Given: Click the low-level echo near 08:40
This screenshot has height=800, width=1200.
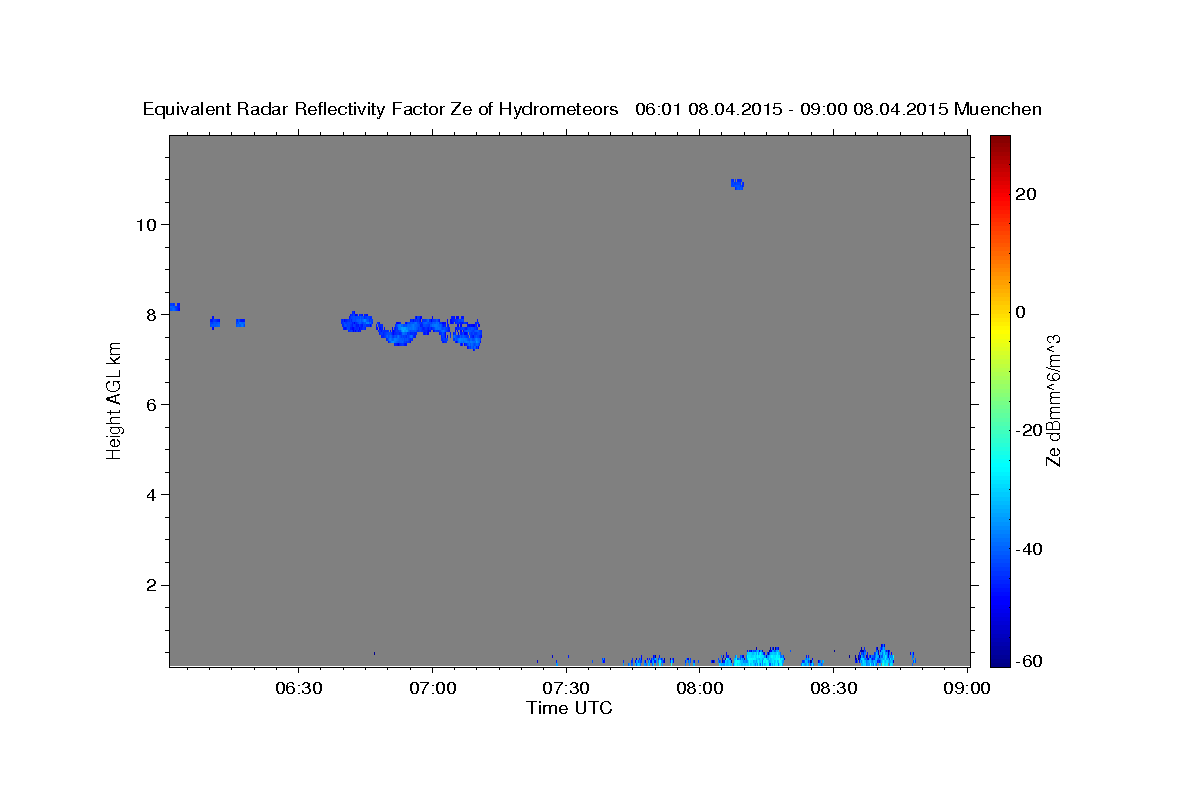Looking at the screenshot, I should (874, 655).
